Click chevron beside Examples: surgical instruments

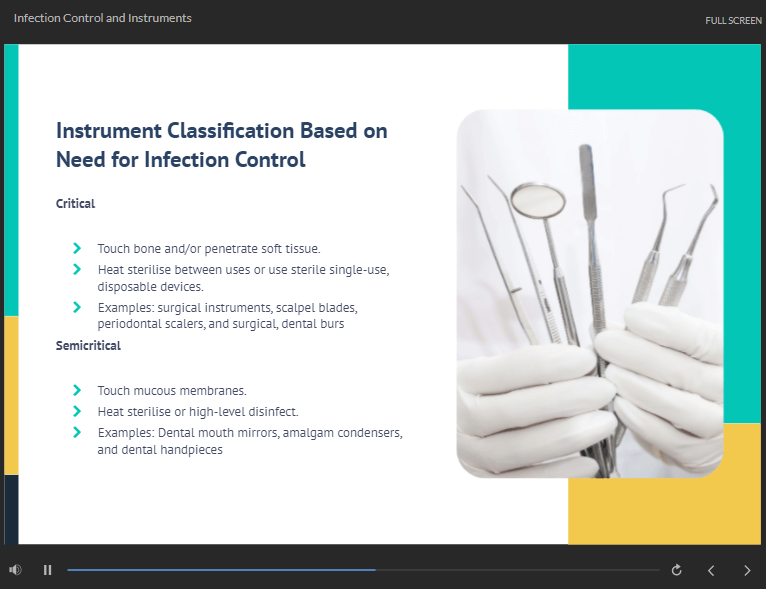coord(77,307)
